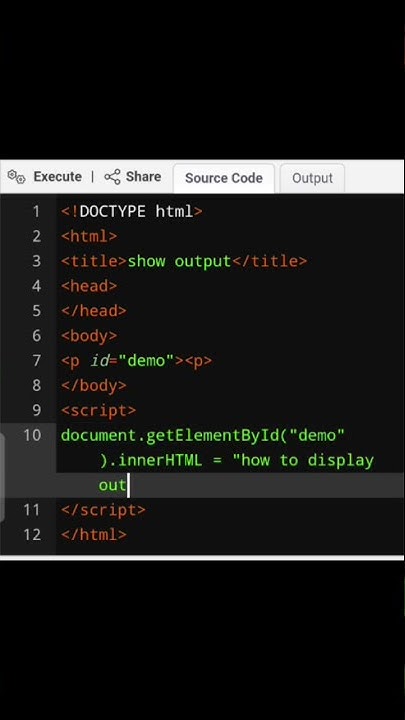This screenshot has width=405, height=720.
Task: Click the "show output" title text
Action: click(x=179, y=261)
